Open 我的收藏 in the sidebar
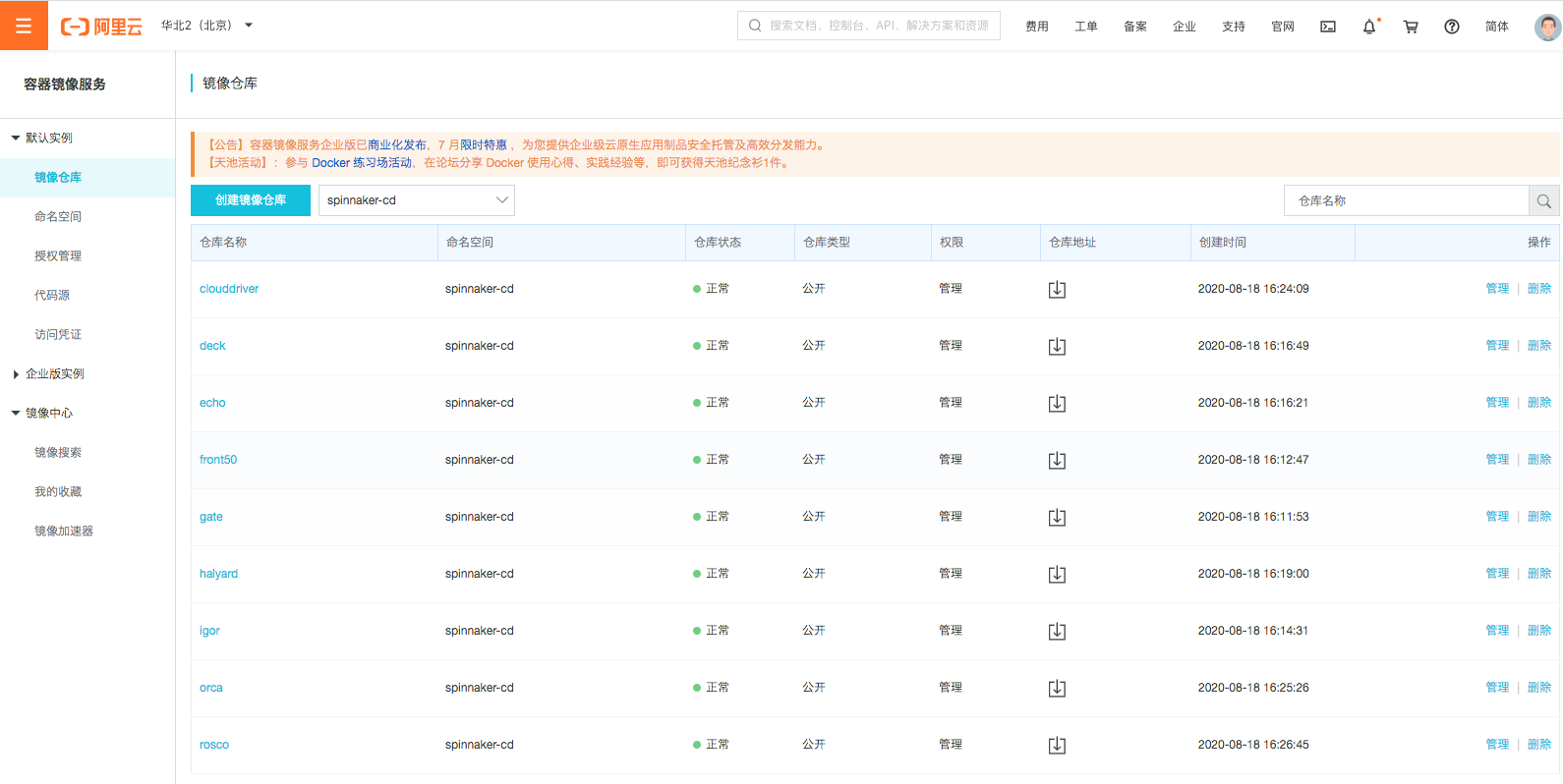The width and height of the screenshot is (1563, 784). pyautogui.click(x=58, y=491)
